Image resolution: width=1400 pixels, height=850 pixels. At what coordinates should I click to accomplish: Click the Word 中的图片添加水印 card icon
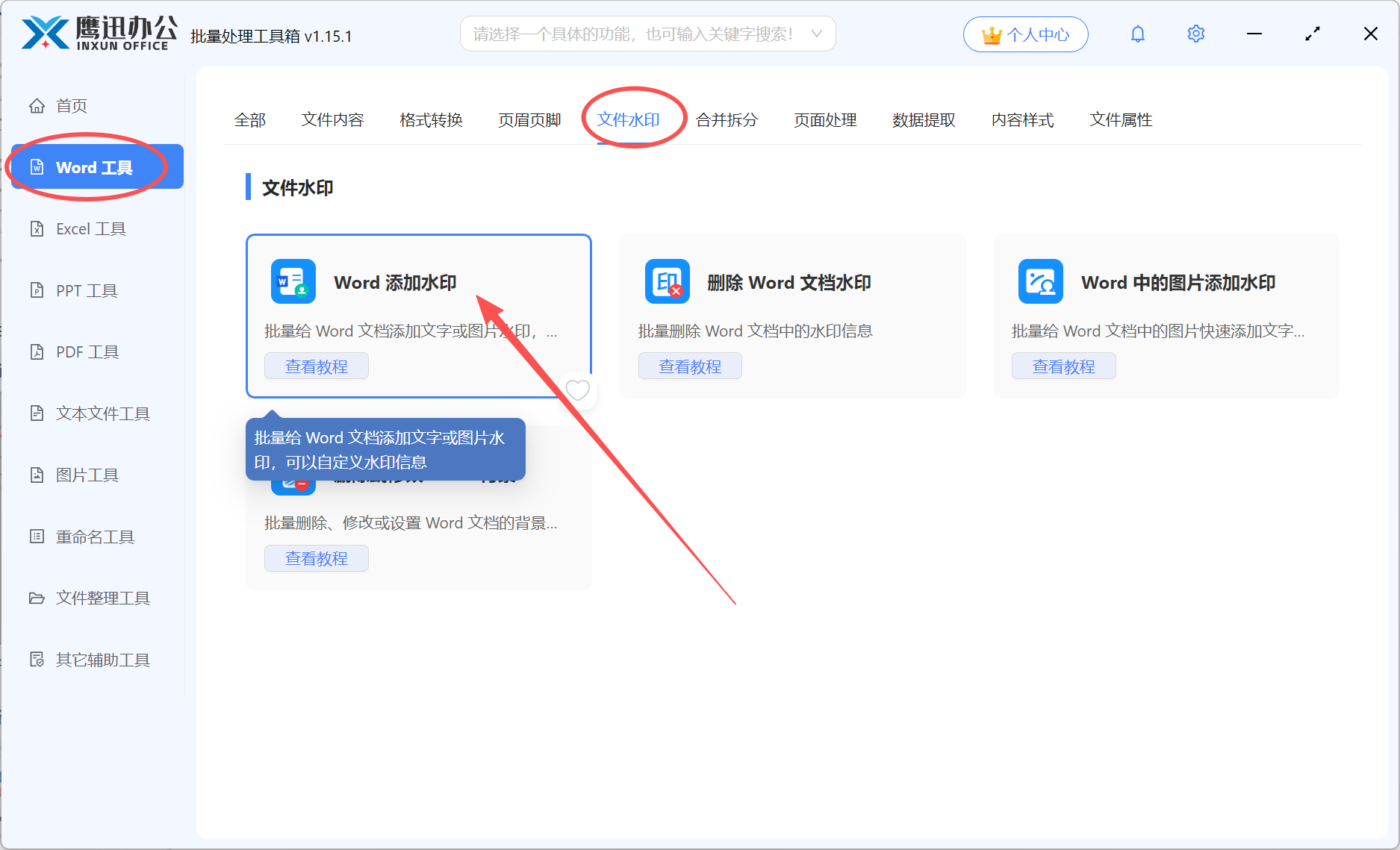[1040, 282]
